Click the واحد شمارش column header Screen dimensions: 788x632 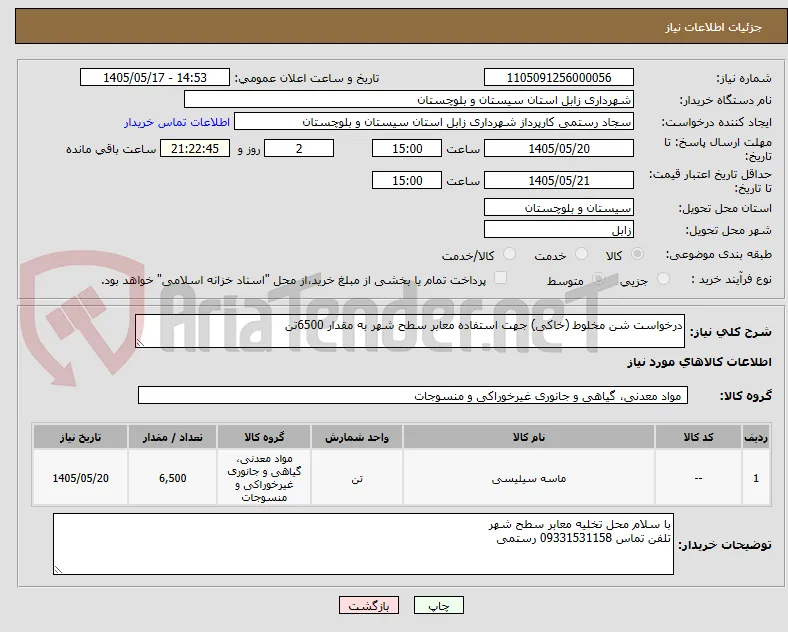point(357,437)
